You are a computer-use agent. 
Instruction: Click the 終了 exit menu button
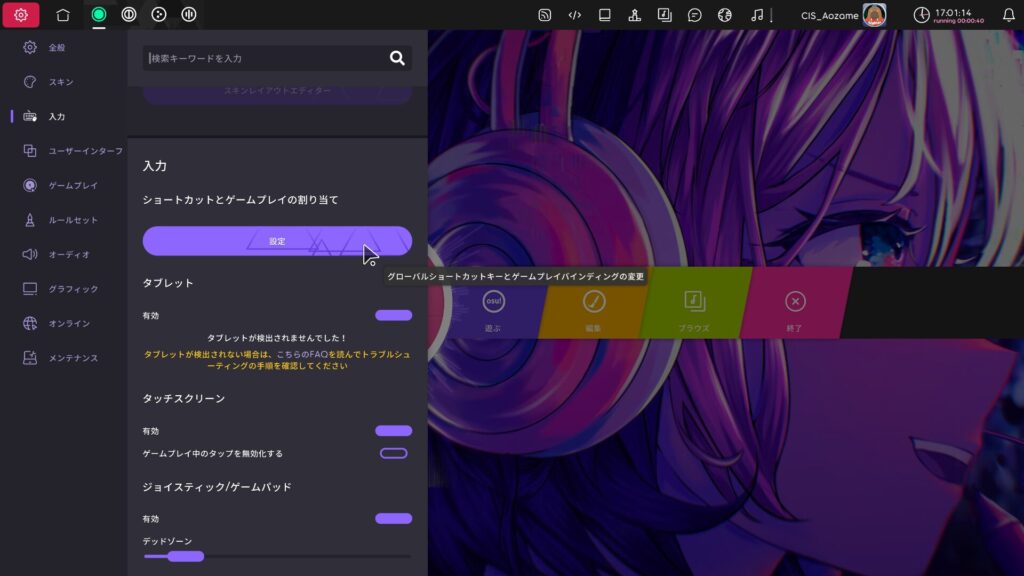click(x=795, y=303)
